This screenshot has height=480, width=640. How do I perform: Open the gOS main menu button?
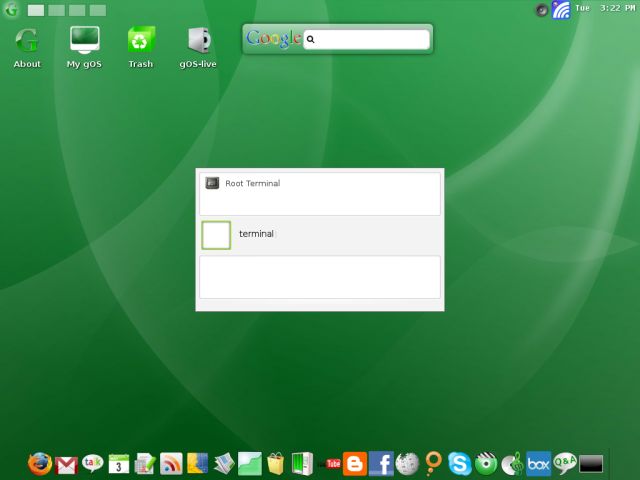pyautogui.click(x=11, y=9)
